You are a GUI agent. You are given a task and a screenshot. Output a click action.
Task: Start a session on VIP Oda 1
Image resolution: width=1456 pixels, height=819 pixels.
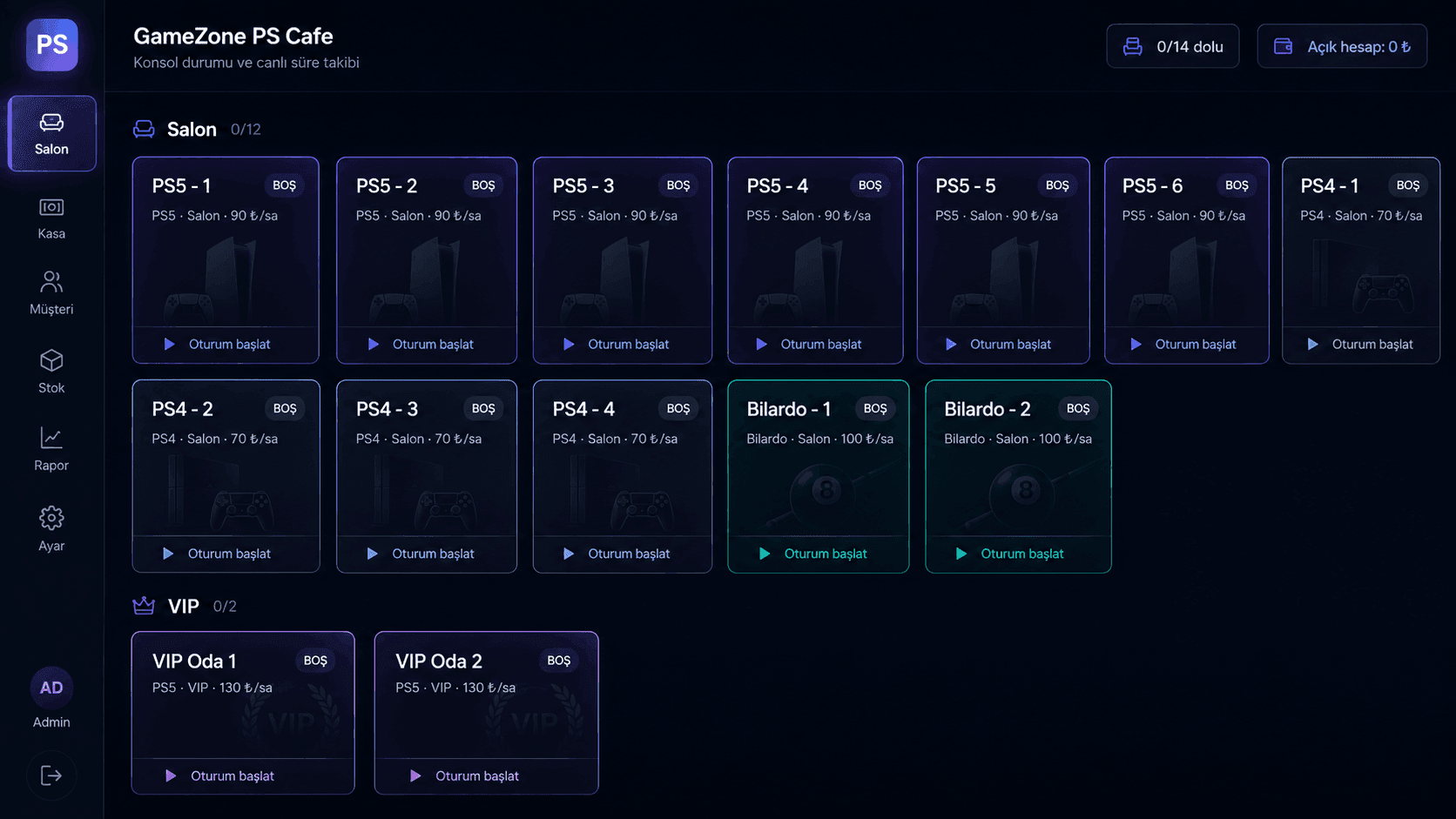pyautogui.click(x=243, y=776)
